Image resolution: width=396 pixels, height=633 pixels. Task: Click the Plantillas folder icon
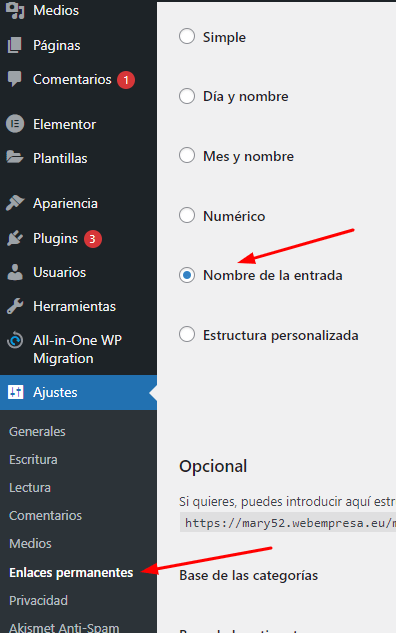[x=15, y=157]
